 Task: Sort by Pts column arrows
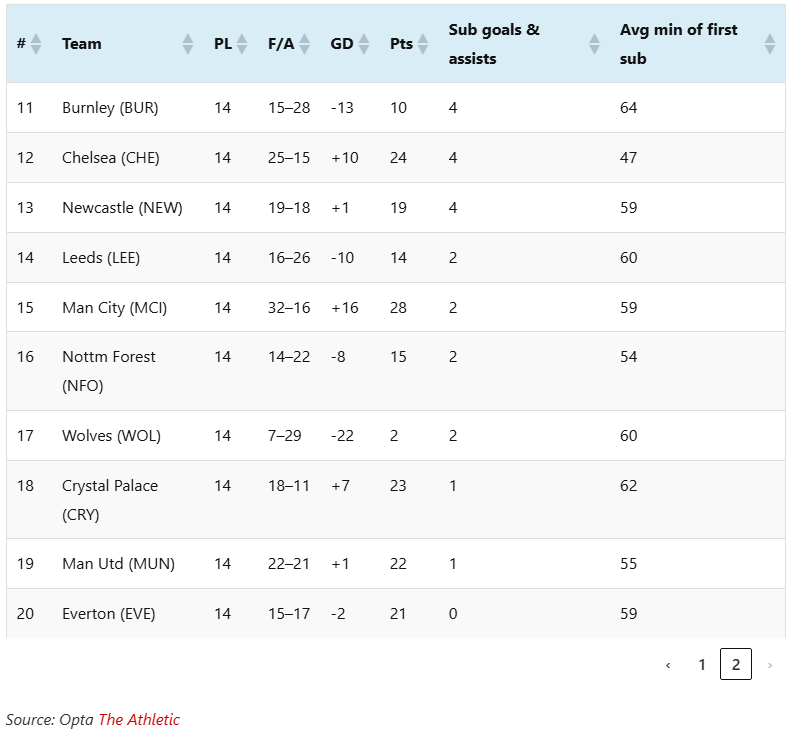point(423,44)
